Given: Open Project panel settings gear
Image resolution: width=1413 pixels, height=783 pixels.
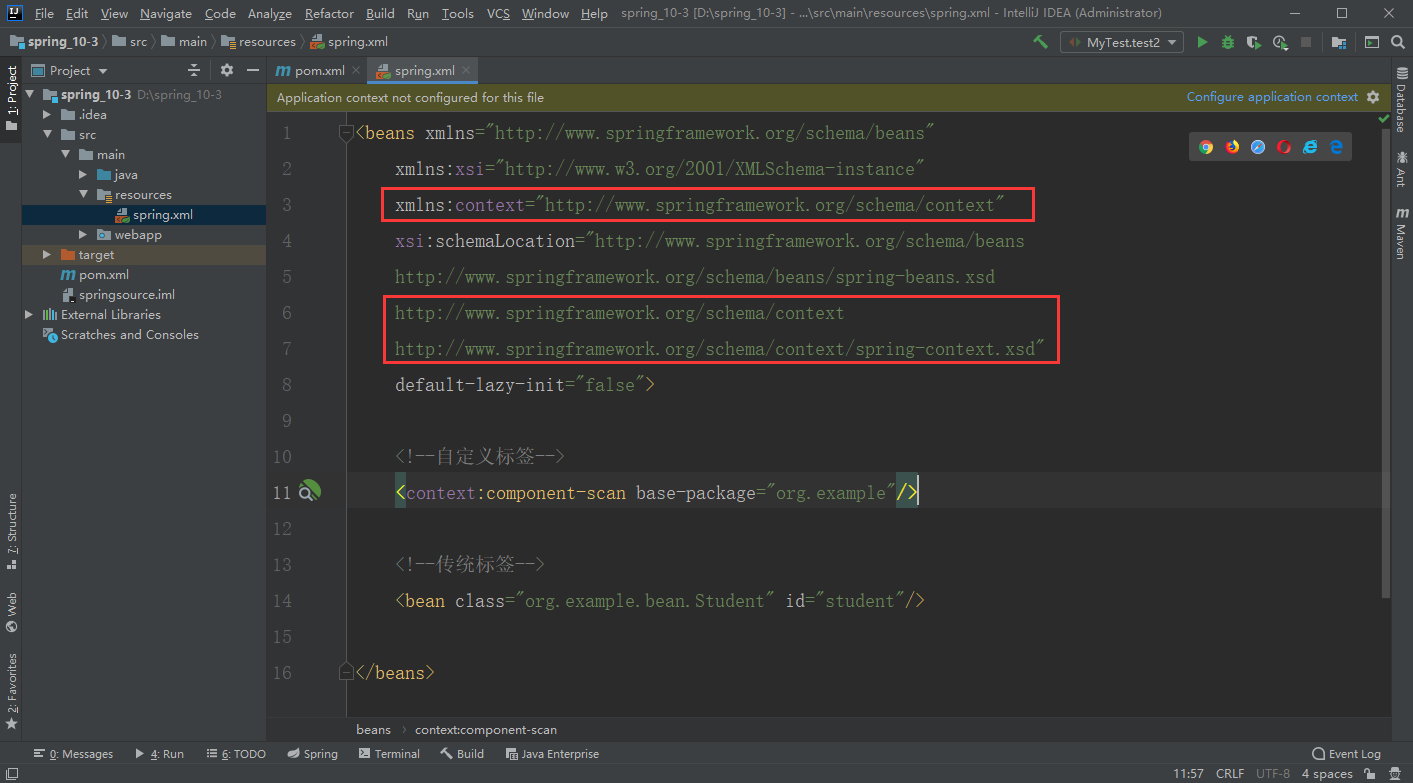Looking at the screenshot, I should point(226,70).
